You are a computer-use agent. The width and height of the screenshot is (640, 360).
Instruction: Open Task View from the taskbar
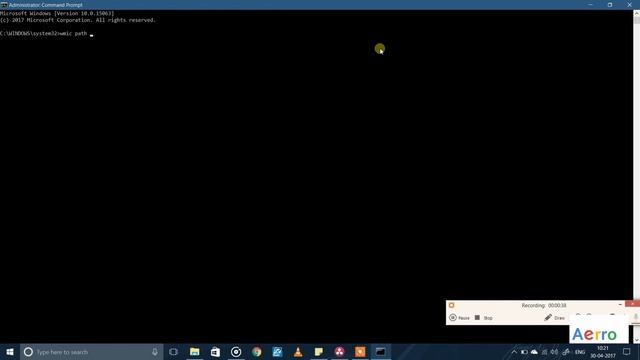coord(173,352)
